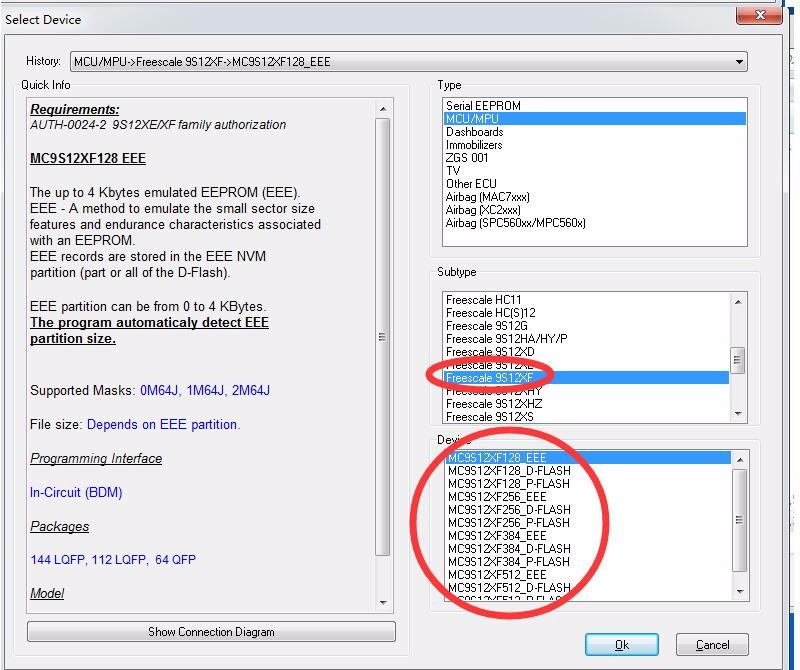Select Freescale 9S12XD subtype
This screenshot has width=800, height=670.
tap(587, 352)
